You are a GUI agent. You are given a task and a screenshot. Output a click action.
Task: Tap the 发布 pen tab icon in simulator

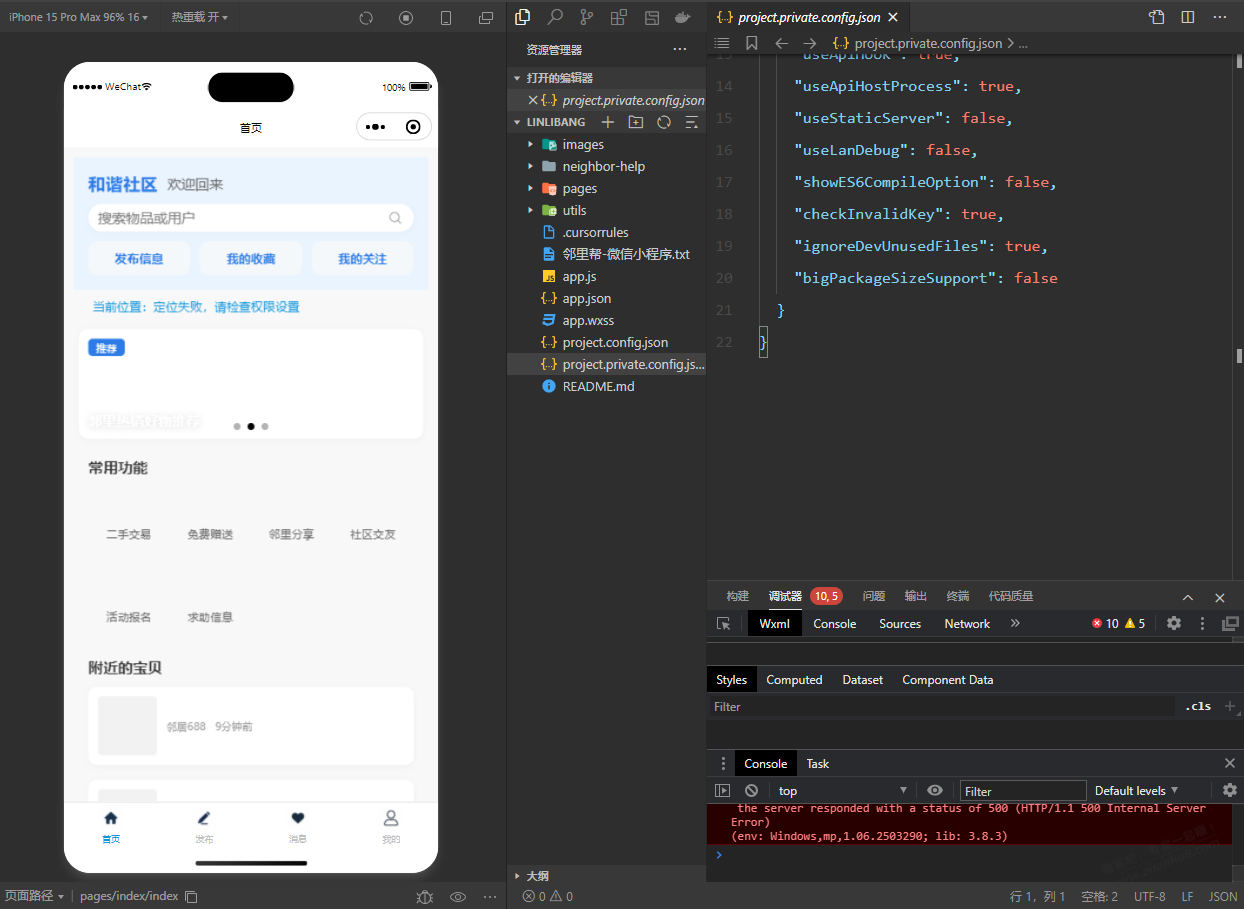(204, 818)
